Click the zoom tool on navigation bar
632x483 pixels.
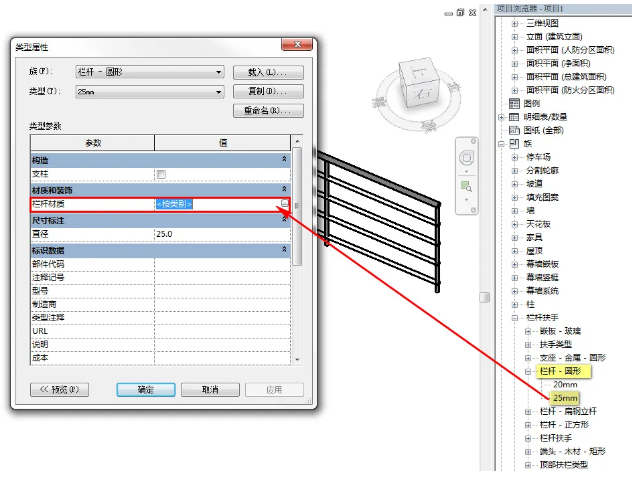click(467, 186)
